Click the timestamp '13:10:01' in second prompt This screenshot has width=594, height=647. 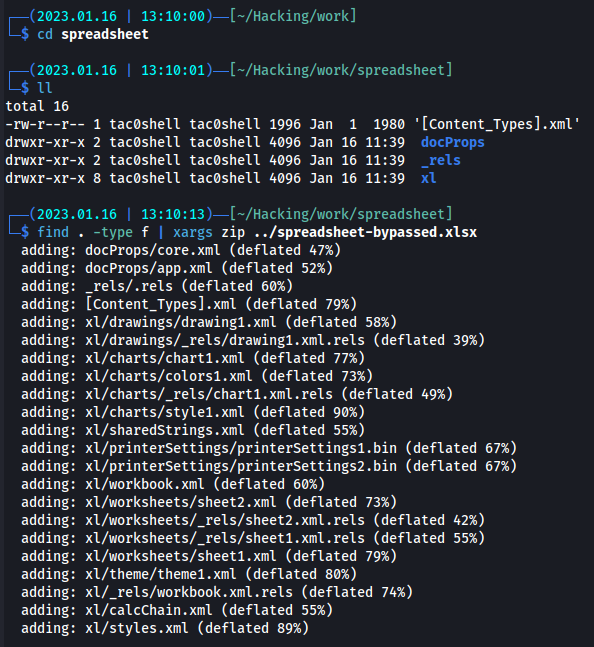point(173,70)
